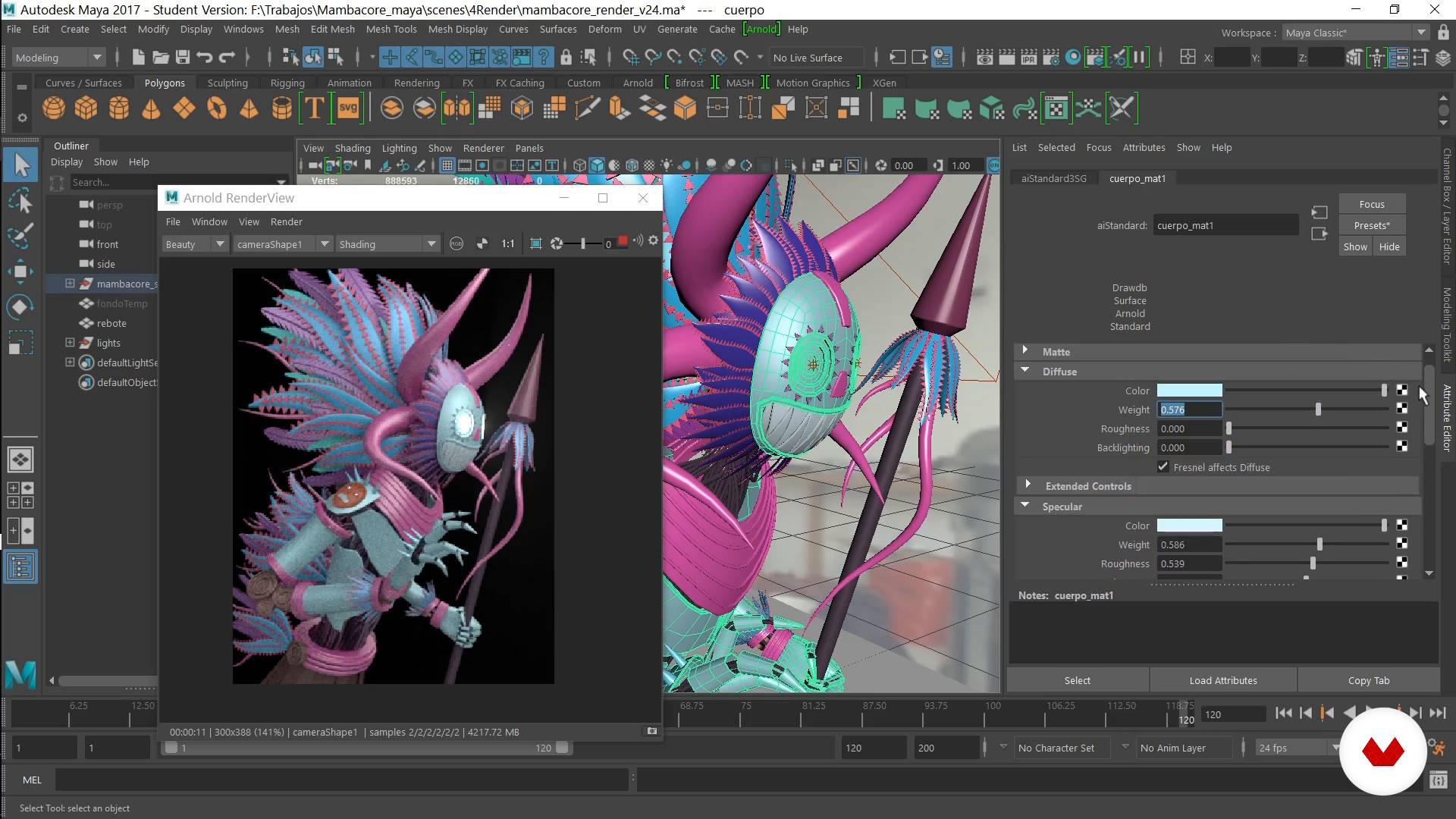Click the Hide button in Attribute Editor
The height and width of the screenshot is (819, 1456).
click(x=1389, y=246)
